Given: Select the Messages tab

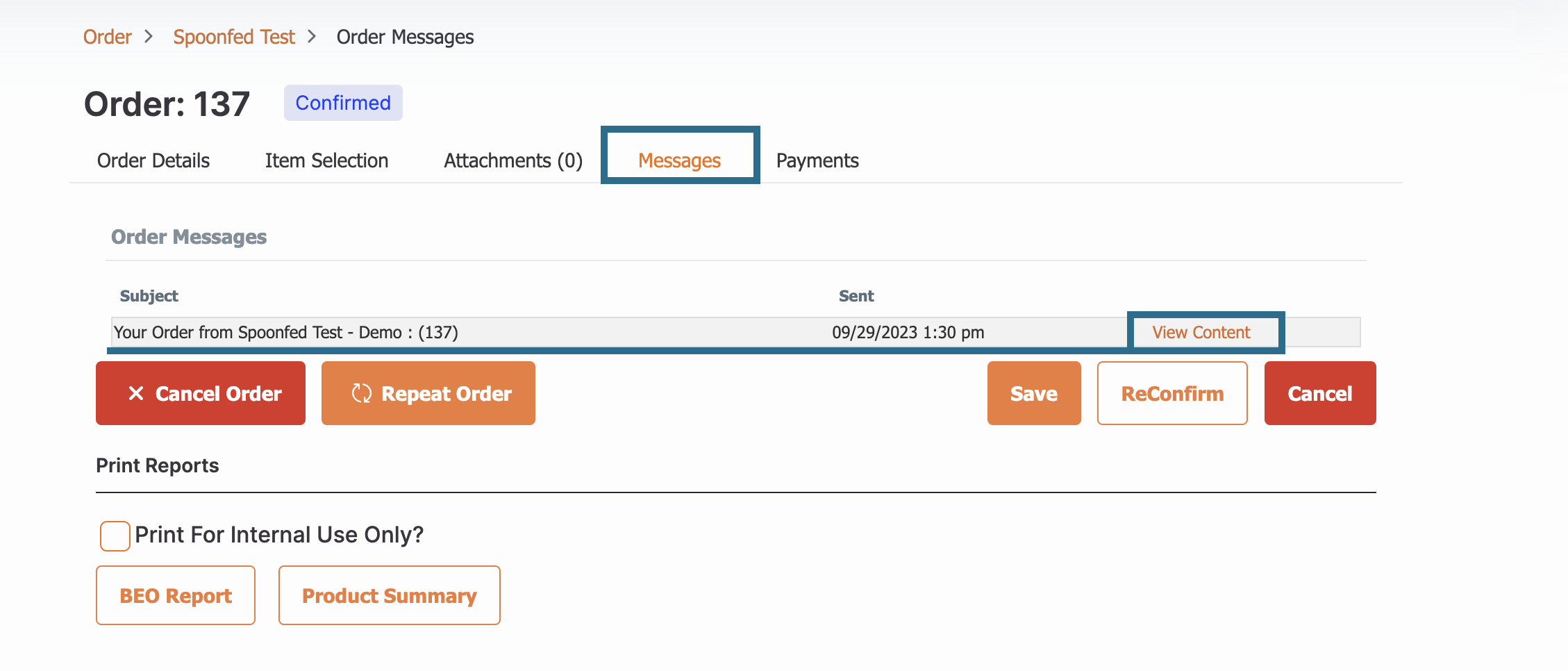Looking at the screenshot, I should tap(679, 160).
